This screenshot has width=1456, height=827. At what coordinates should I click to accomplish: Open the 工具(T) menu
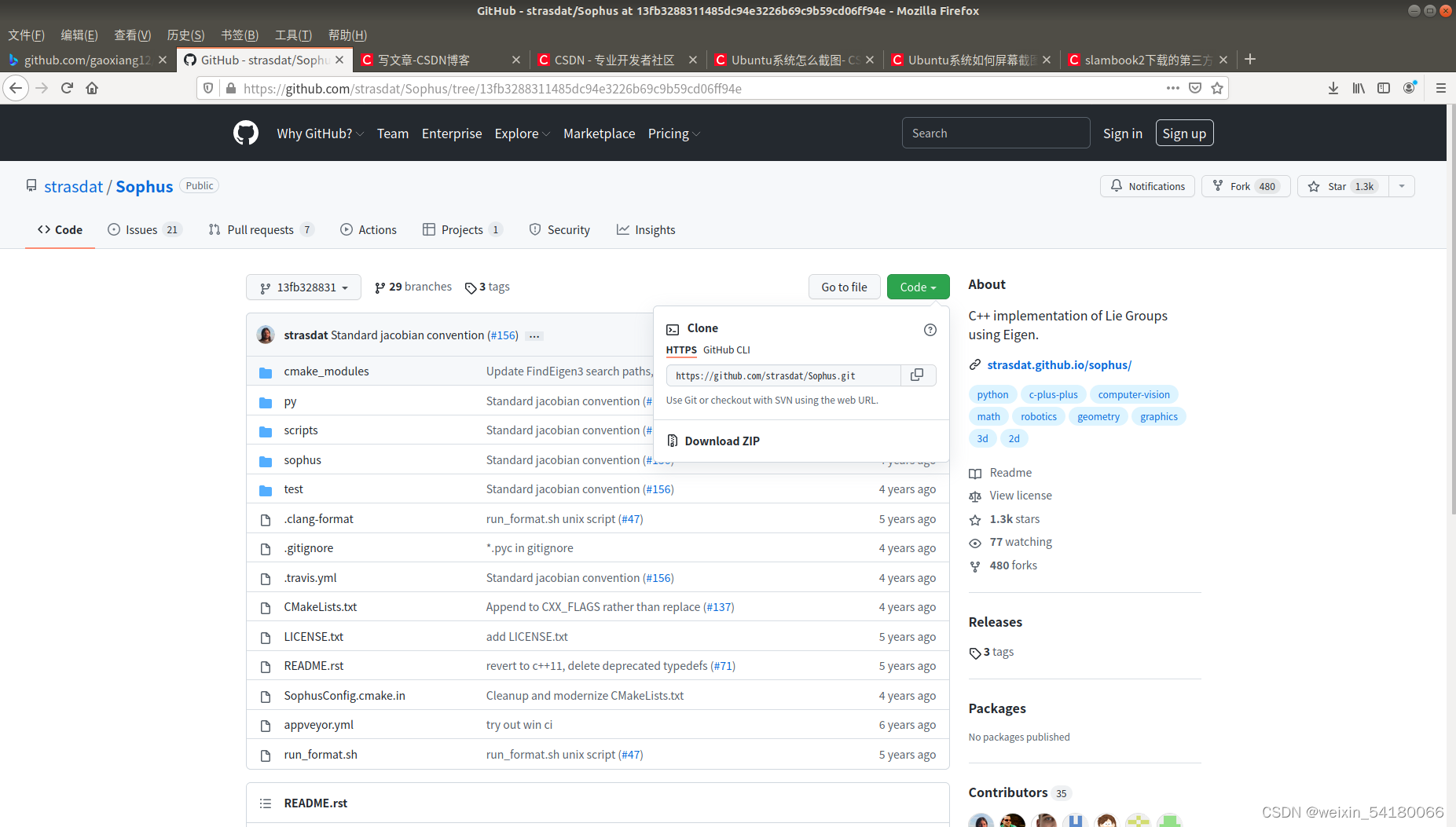(293, 35)
